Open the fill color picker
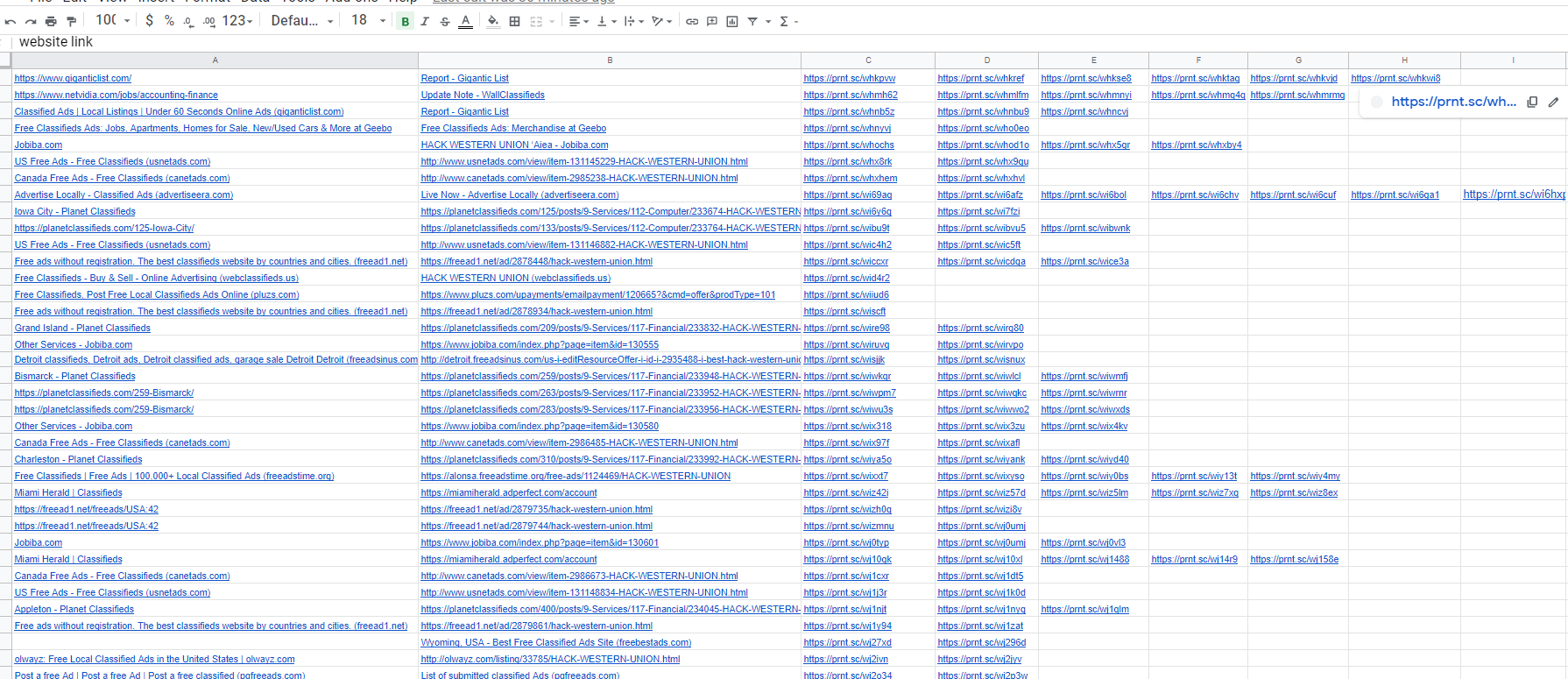This screenshot has width=1568, height=679. (493, 21)
